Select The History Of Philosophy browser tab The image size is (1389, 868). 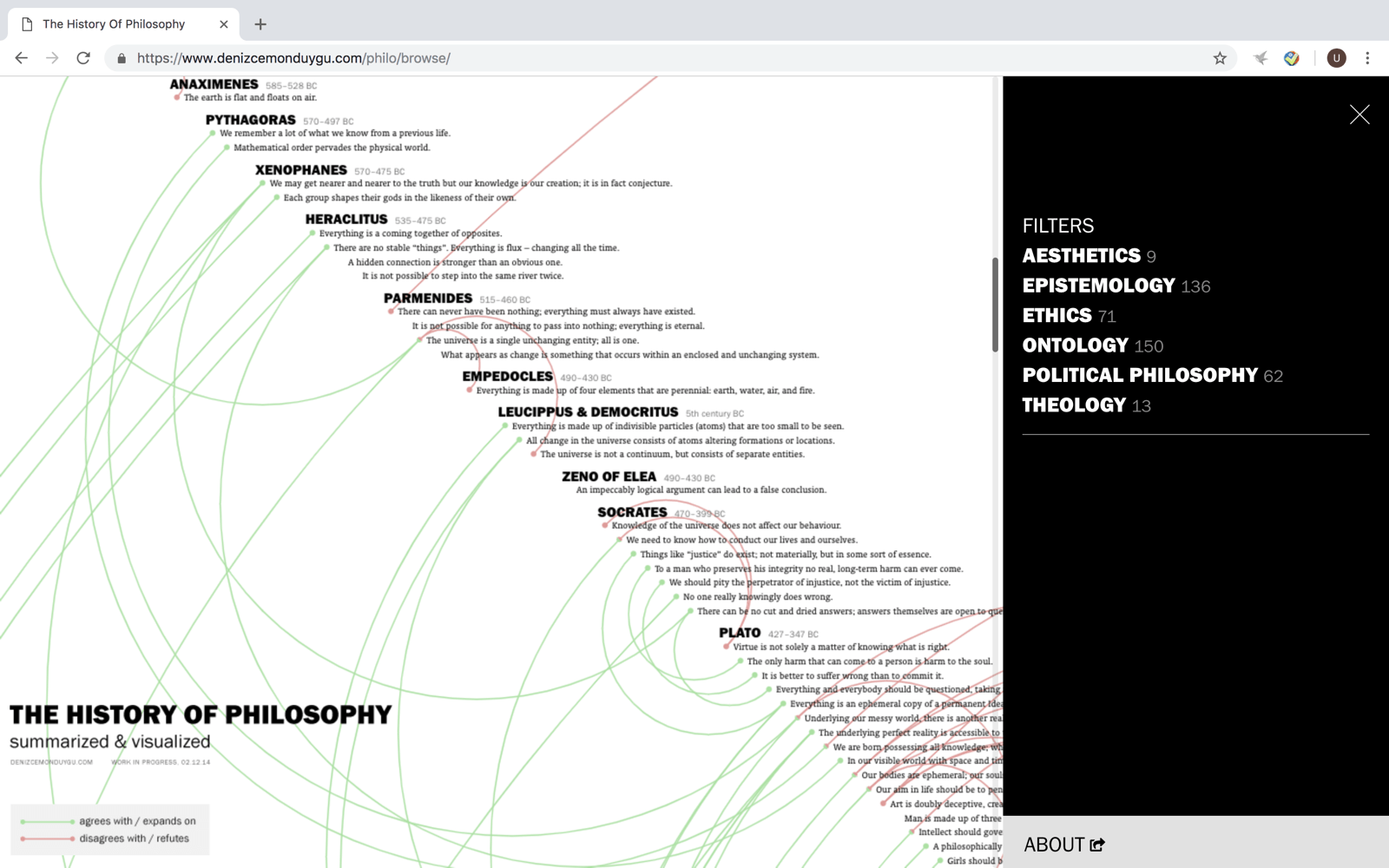point(122,24)
